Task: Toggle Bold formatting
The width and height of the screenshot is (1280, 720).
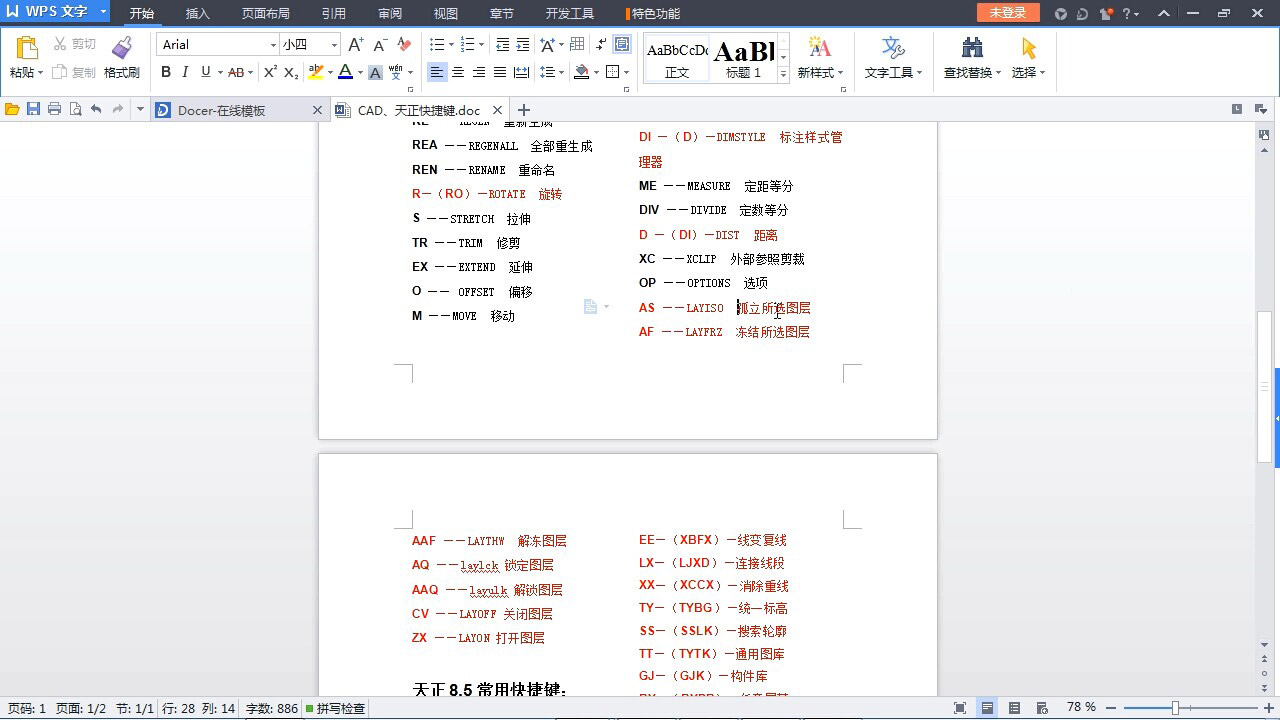Action: [166, 72]
